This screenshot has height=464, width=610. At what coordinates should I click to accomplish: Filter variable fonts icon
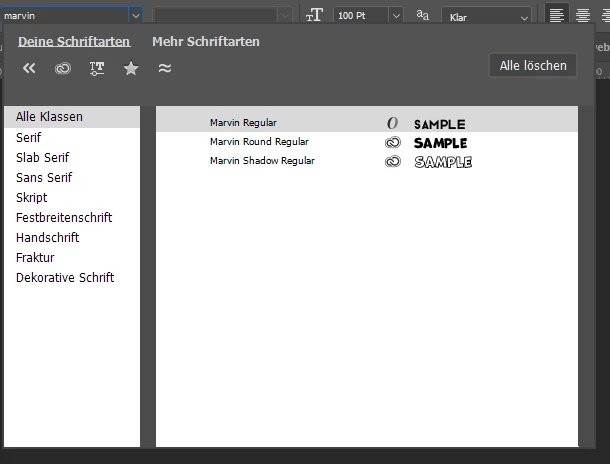coord(96,68)
